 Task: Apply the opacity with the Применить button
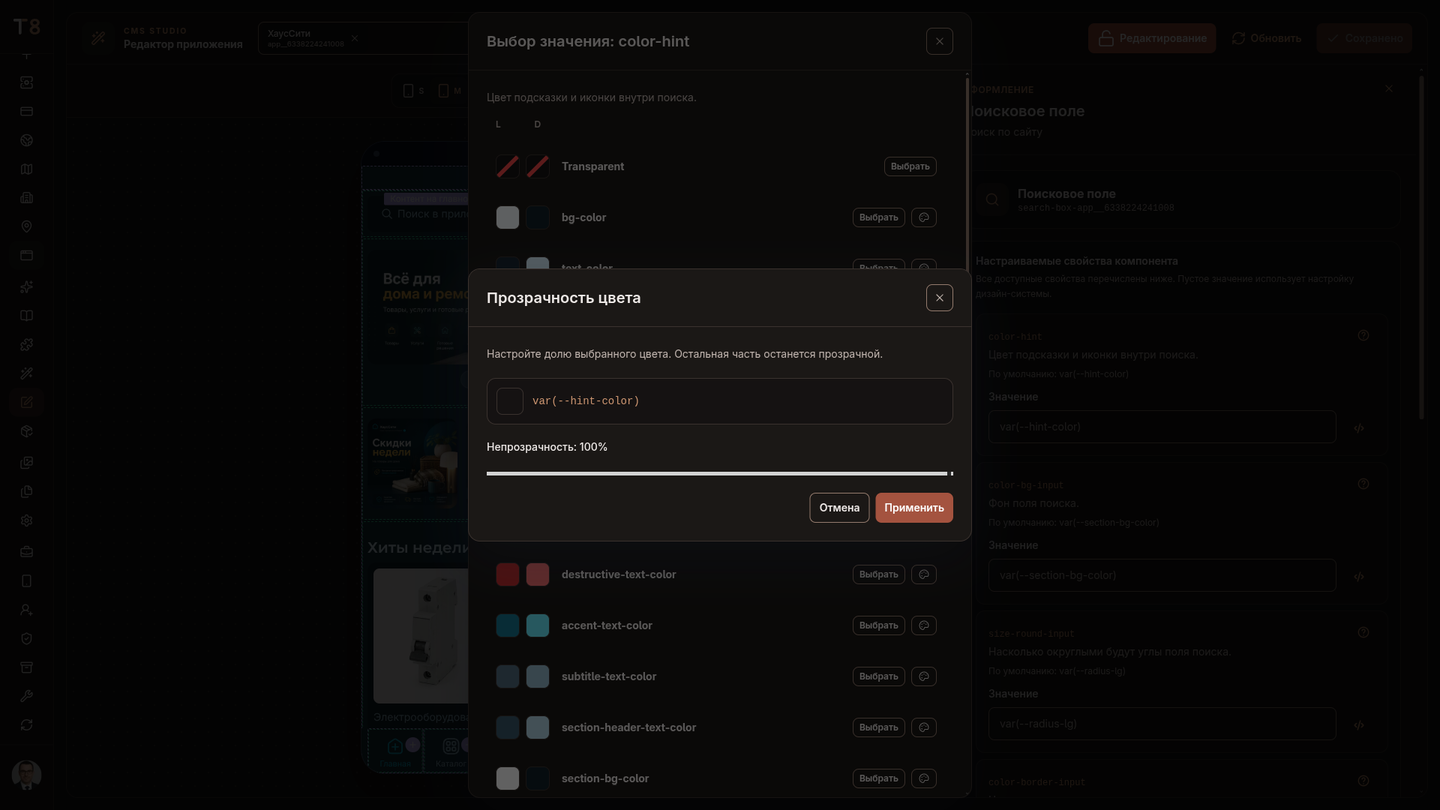point(914,508)
